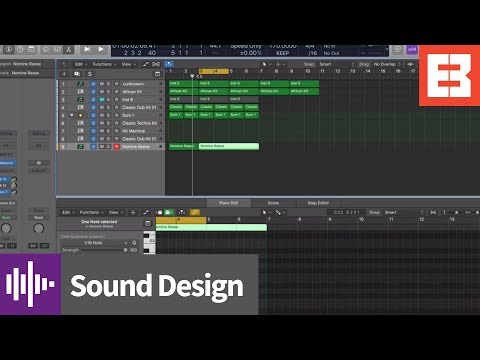Select the Hit Machine track name
The image size is (480, 360).
133,131
